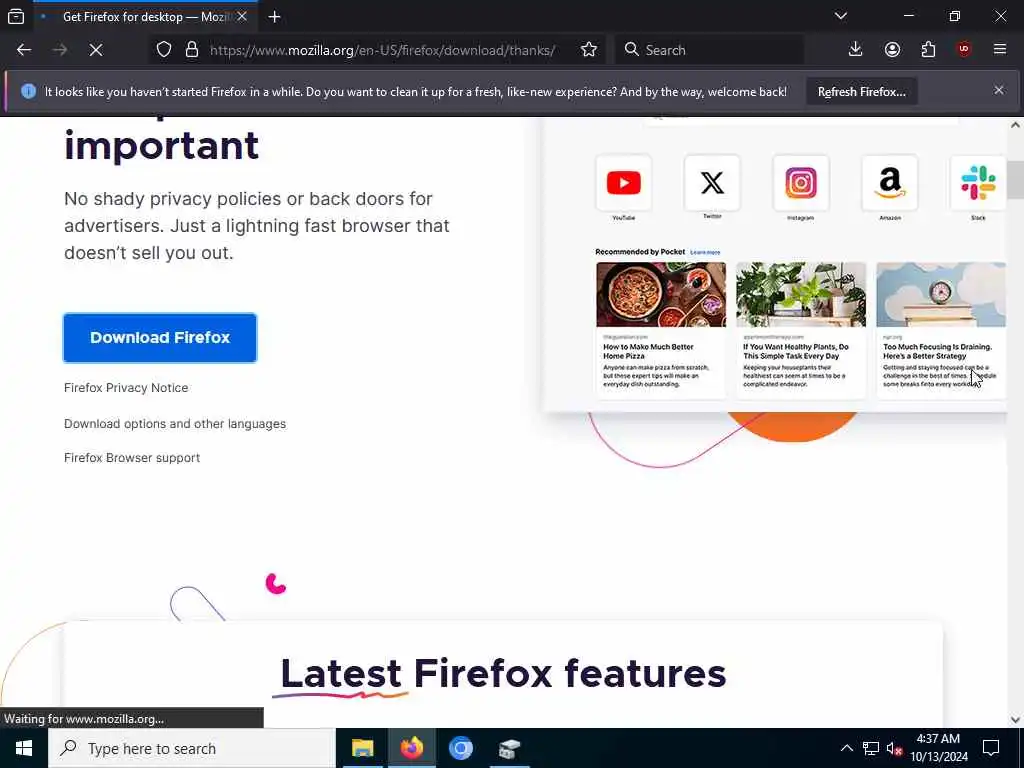Image resolution: width=1024 pixels, height=768 pixels.
Task: Click the Latest Firefox features heading
Action: tap(503, 673)
